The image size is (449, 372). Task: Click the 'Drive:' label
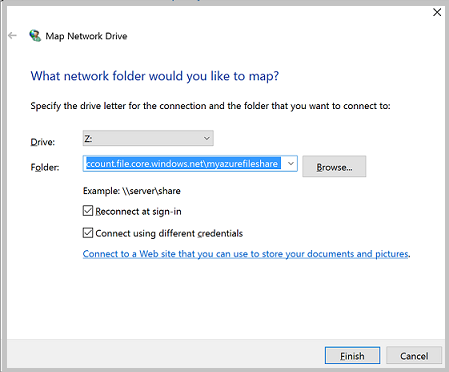click(x=43, y=142)
